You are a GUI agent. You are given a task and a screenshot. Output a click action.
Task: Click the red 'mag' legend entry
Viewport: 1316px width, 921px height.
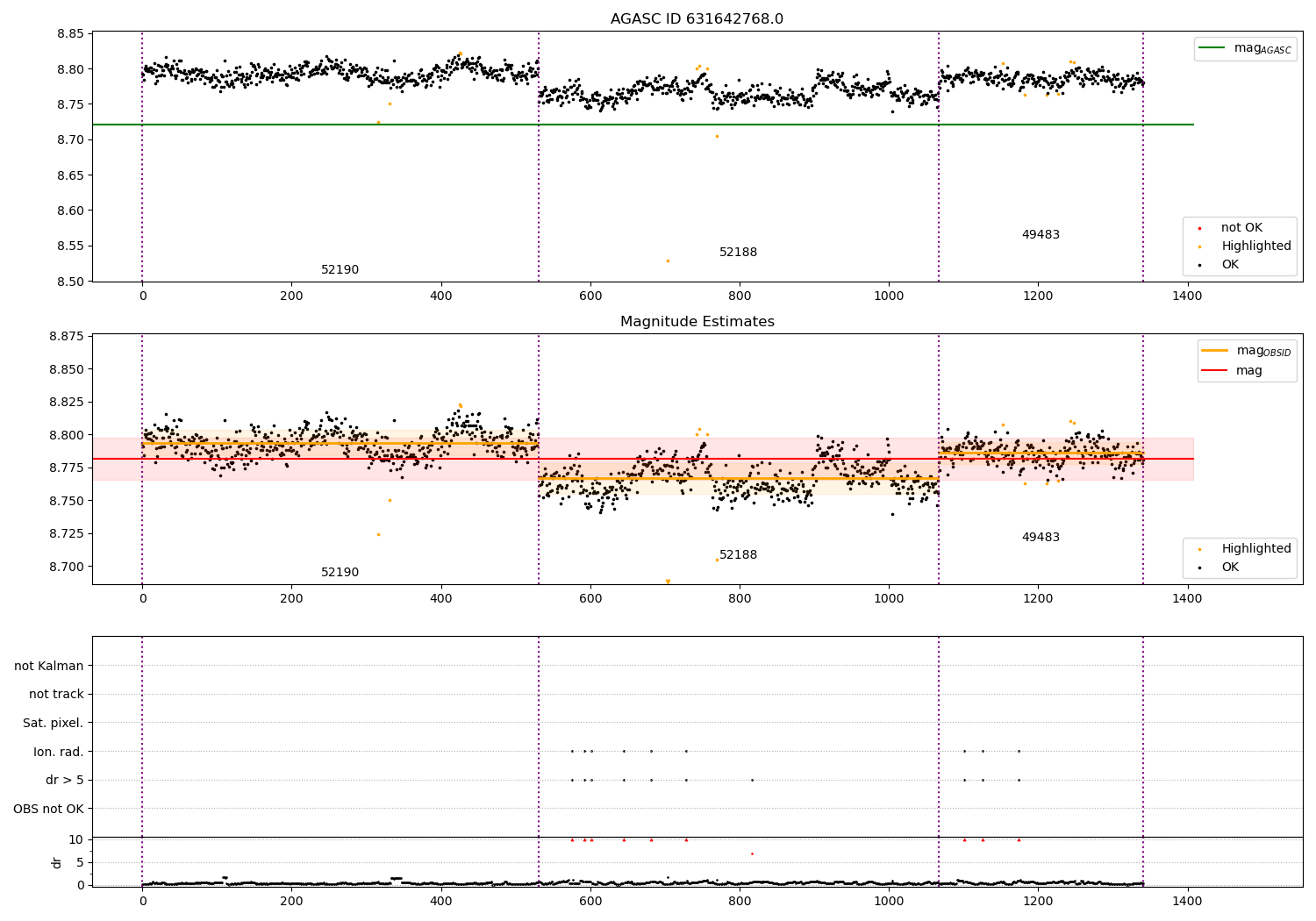[1233, 370]
